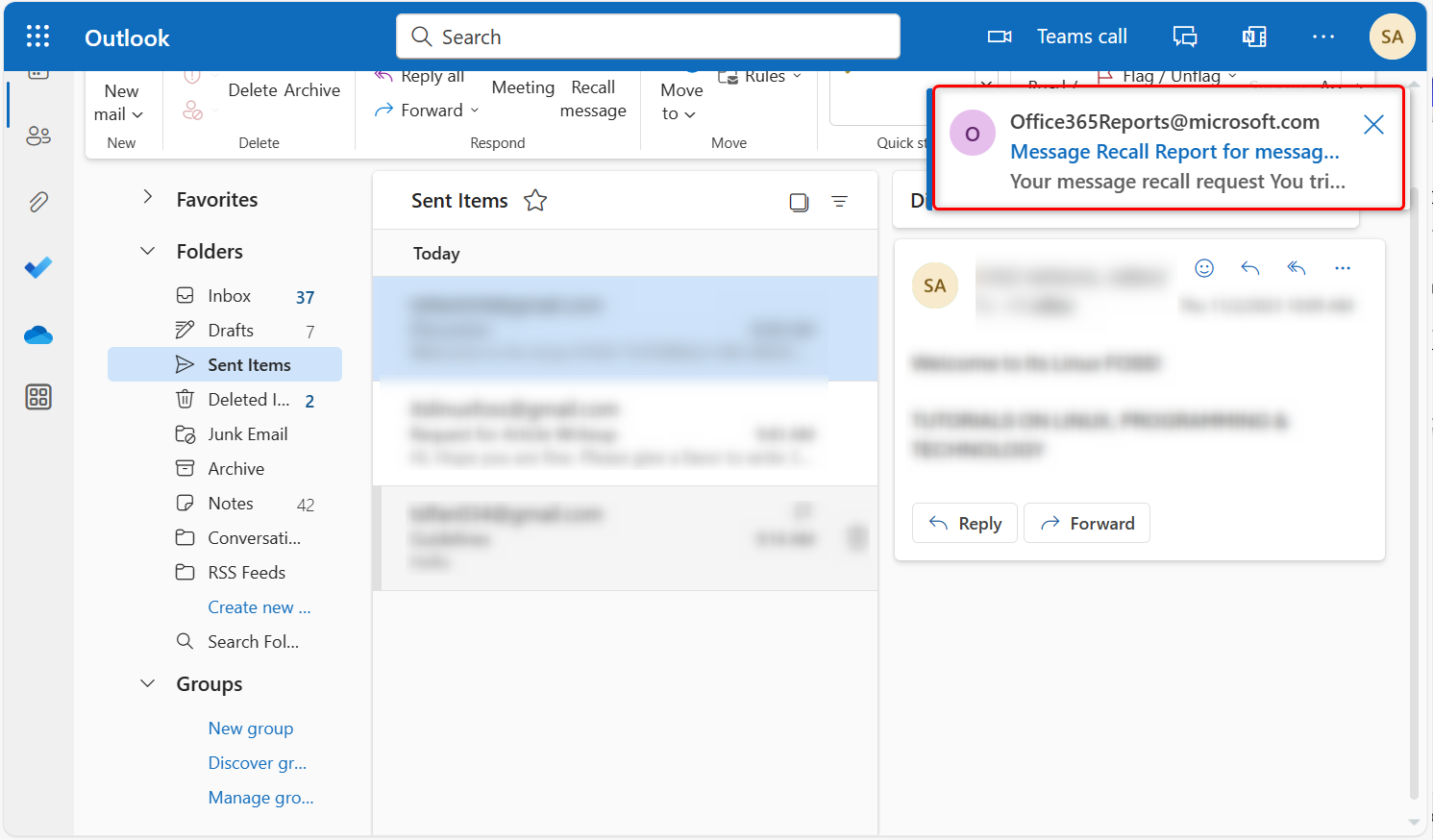Click the reply all icon in message header
1433x840 pixels.
[1297, 268]
